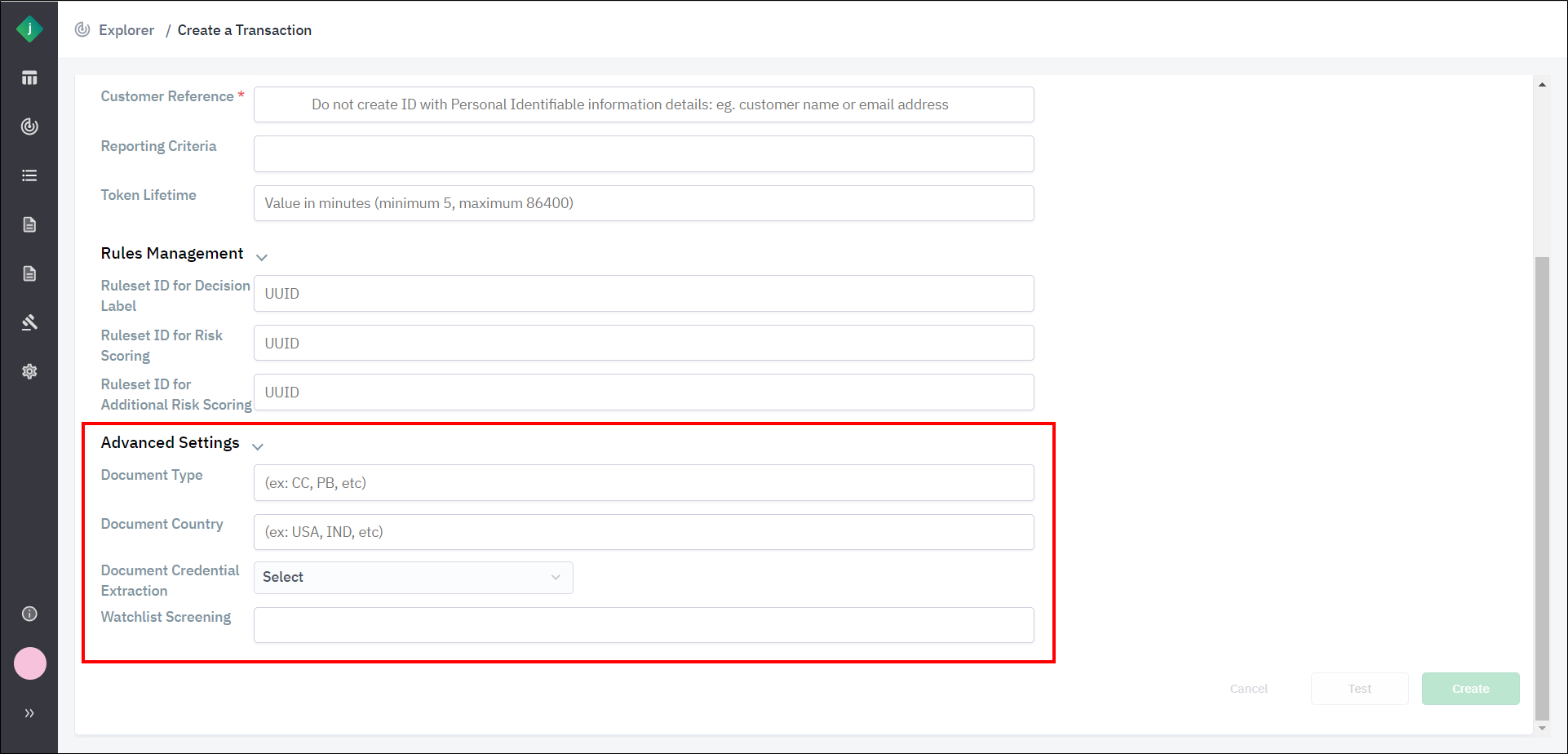This screenshot has height=754, width=1568.
Task: Click the first document icon in the sidebar
Action: tap(29, 224)
